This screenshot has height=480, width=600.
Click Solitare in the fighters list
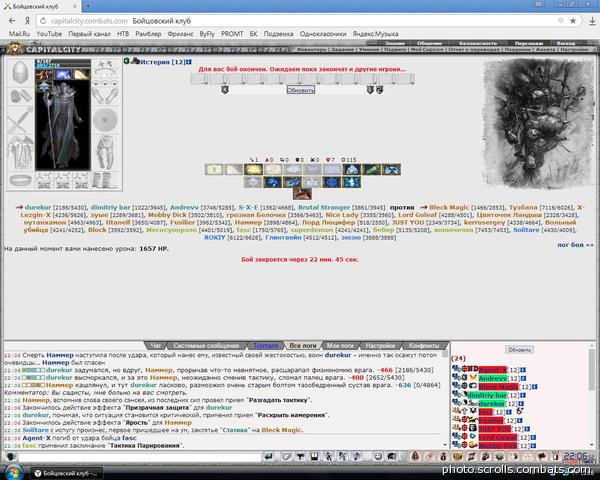click(526, 230)
